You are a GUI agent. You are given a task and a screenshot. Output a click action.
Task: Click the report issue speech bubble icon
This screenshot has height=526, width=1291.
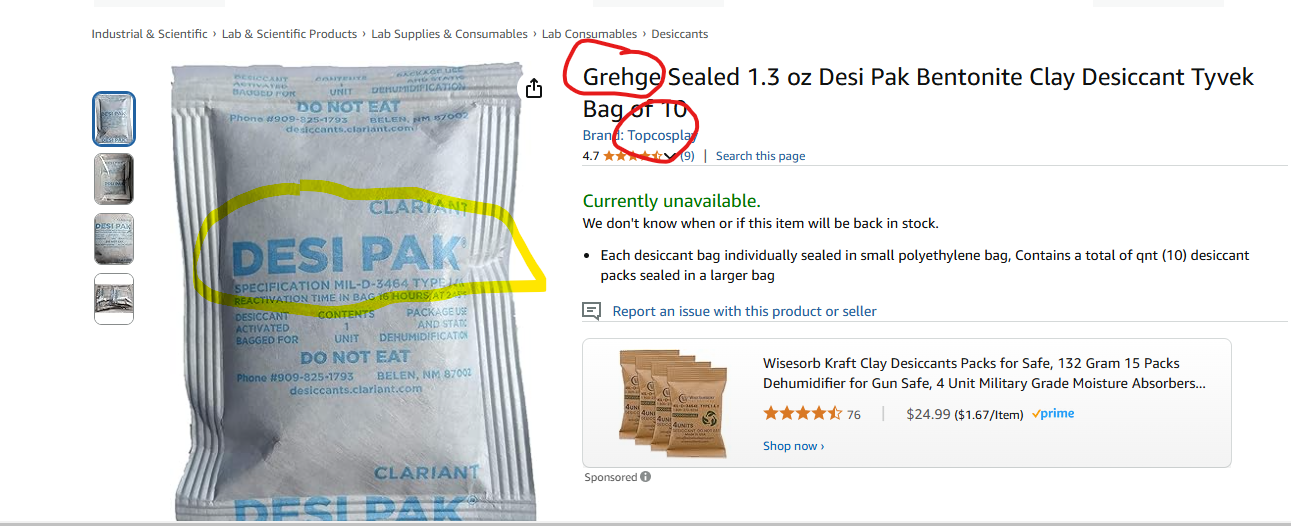click(592, 311)
